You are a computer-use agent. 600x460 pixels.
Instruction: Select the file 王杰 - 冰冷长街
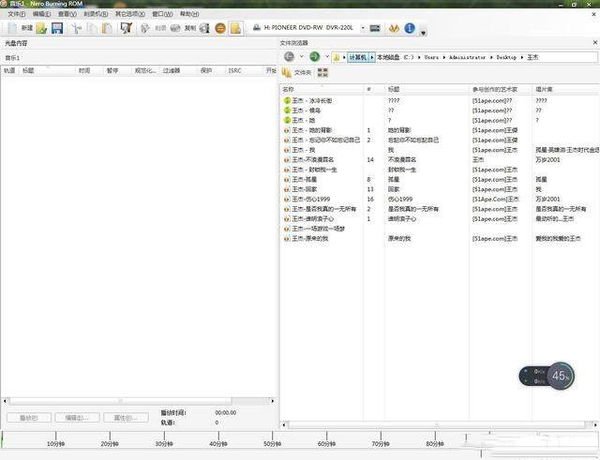[313, 101]
